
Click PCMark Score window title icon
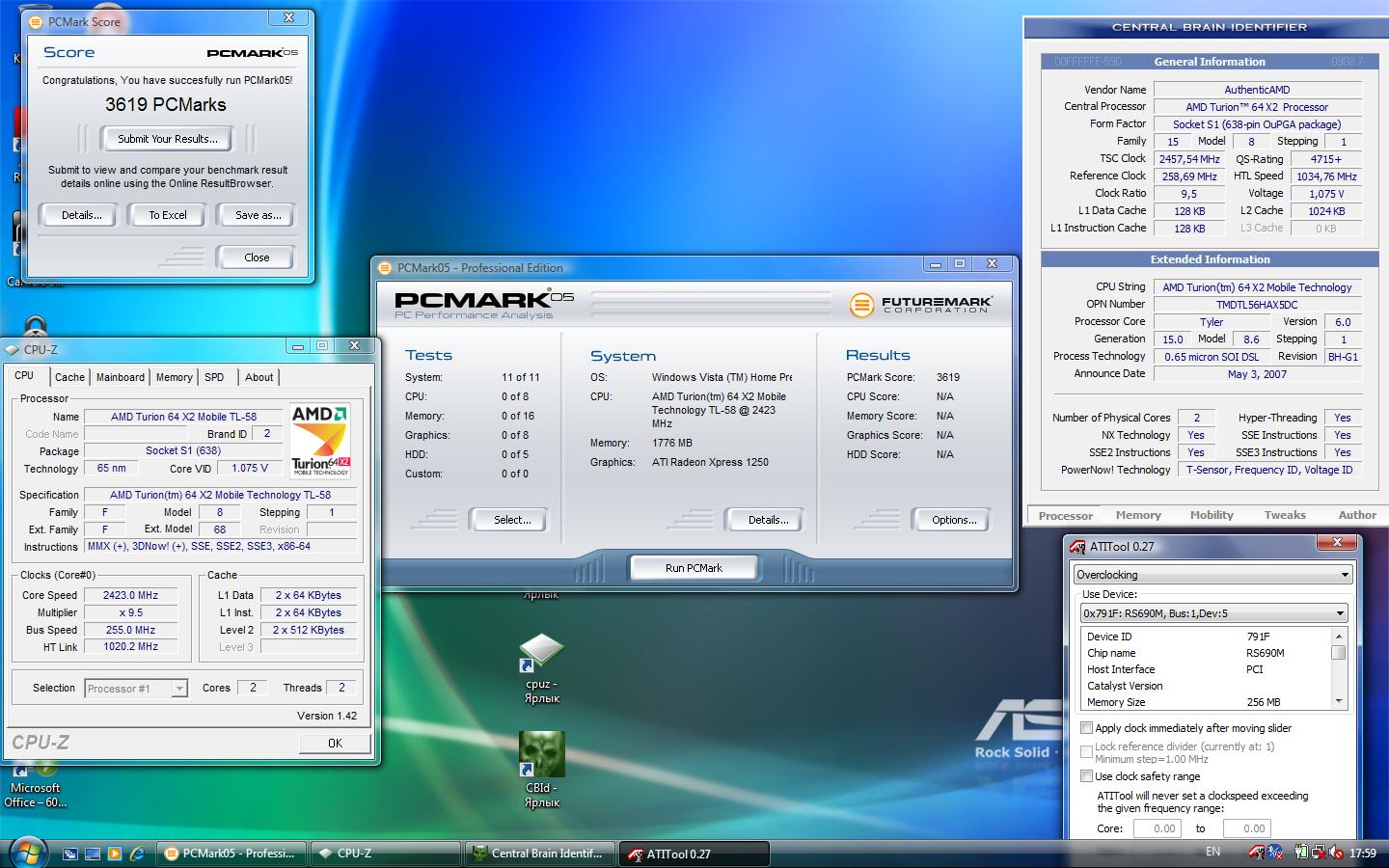[x=36, y=21]
